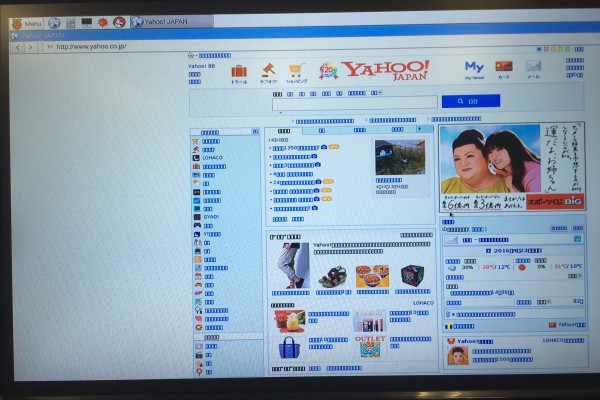
Task: Open the search category dropdown above the search box
Action: pyautogui.click(x=376, y=93)
